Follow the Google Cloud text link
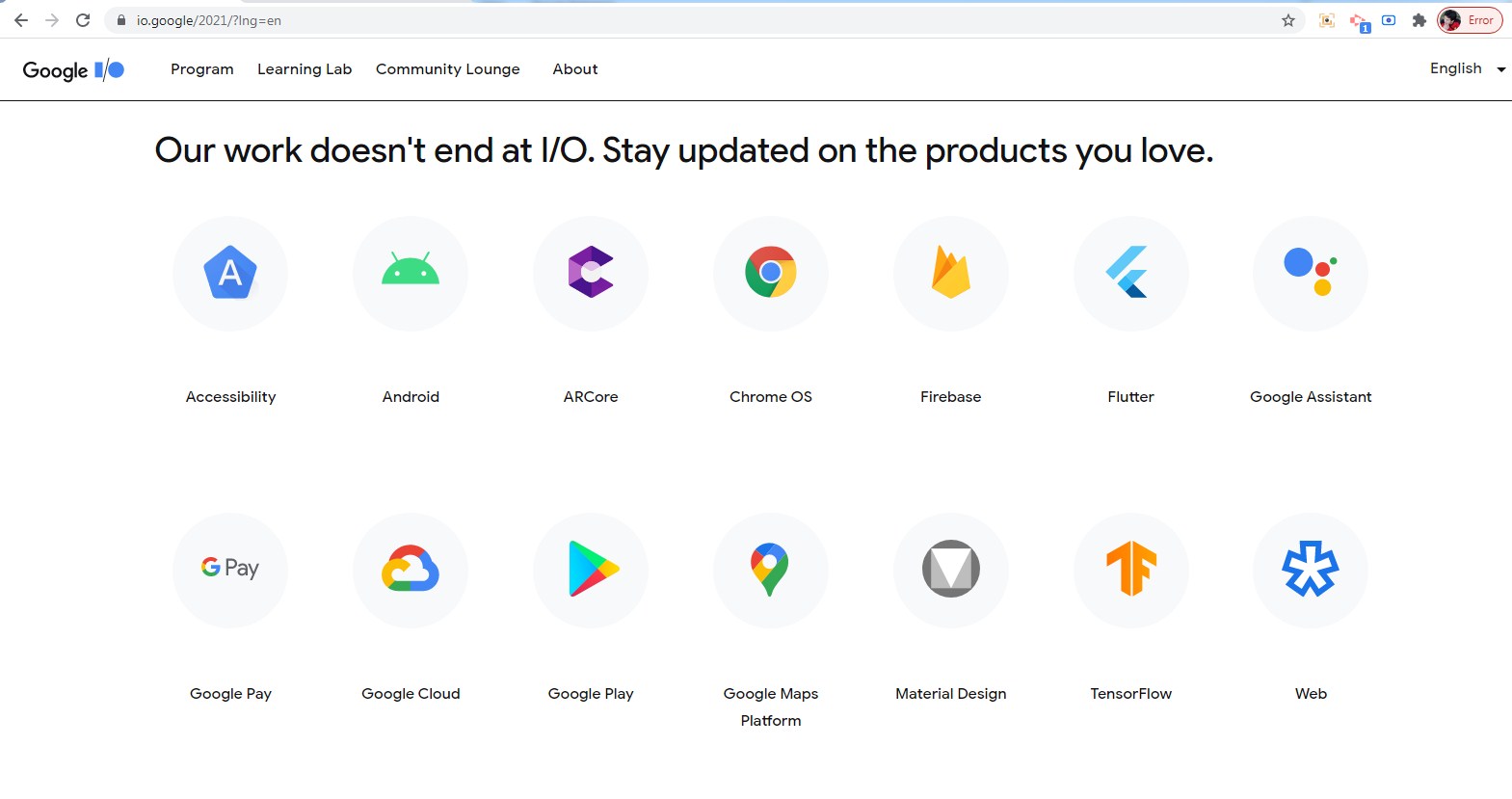1512x799 pixels. [411, 694]
